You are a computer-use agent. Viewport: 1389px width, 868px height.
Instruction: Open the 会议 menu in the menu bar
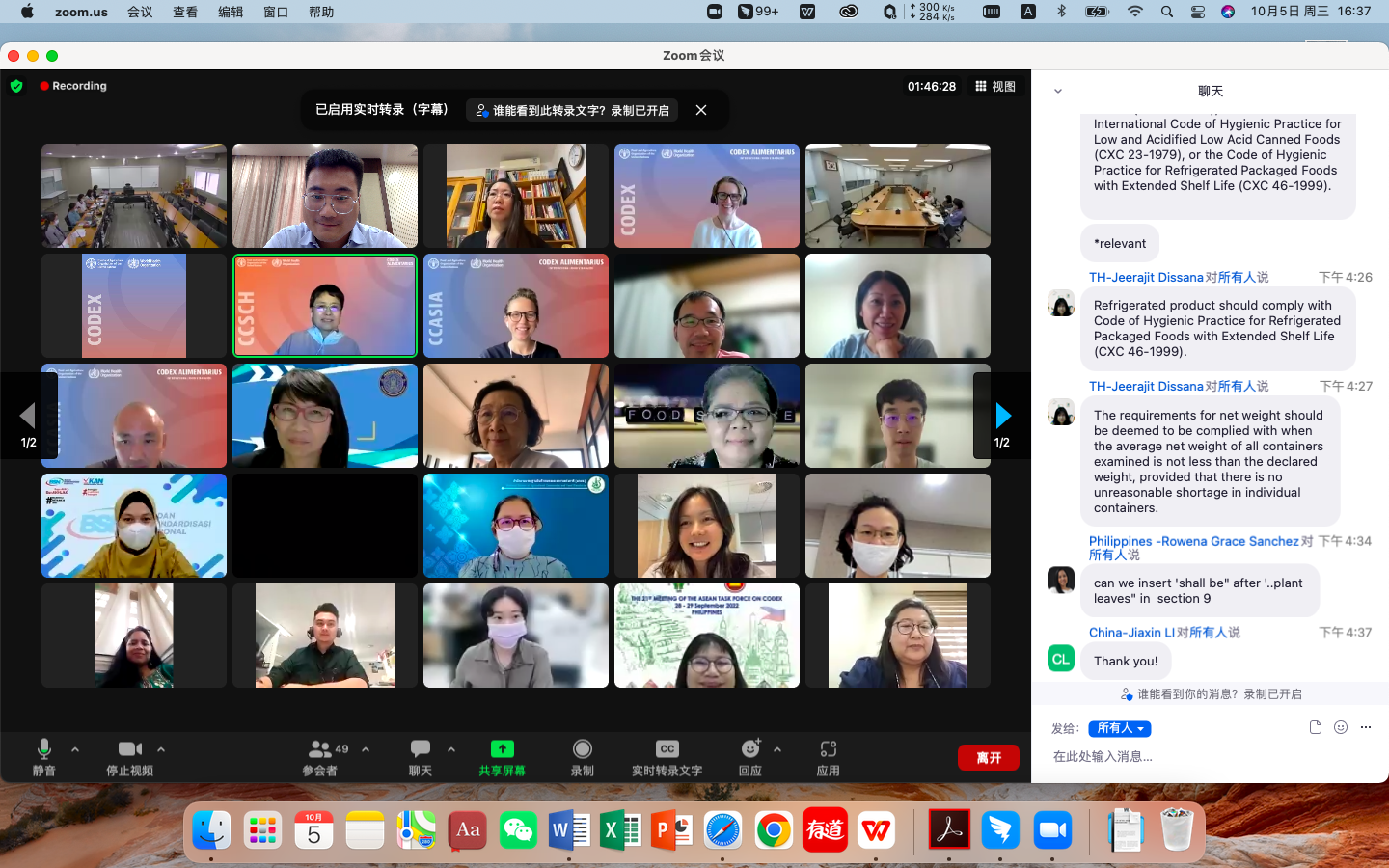(x=140, y=12)
